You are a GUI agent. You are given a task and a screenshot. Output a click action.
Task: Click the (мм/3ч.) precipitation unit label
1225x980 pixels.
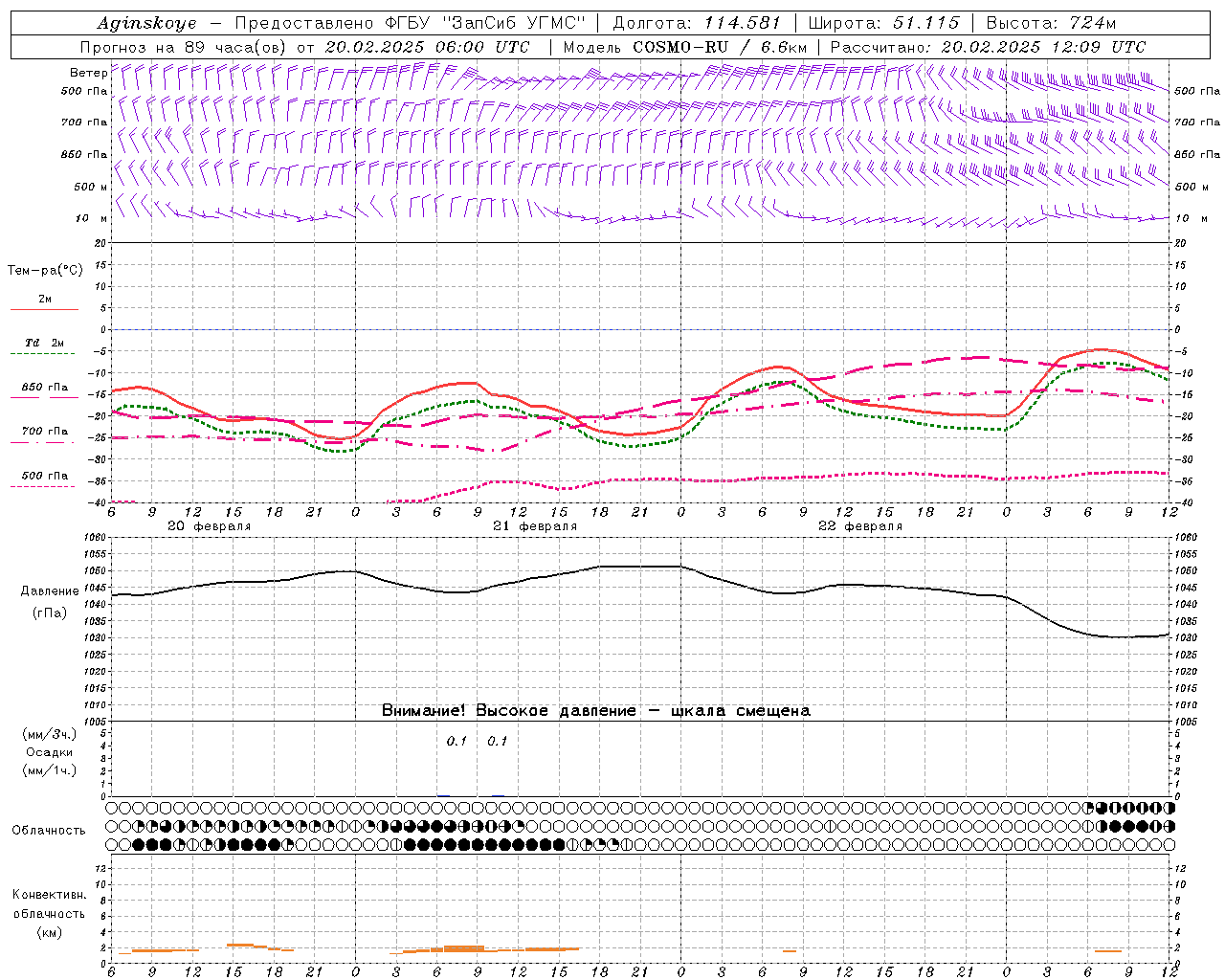pyautogui.click(x=49, y=734)
